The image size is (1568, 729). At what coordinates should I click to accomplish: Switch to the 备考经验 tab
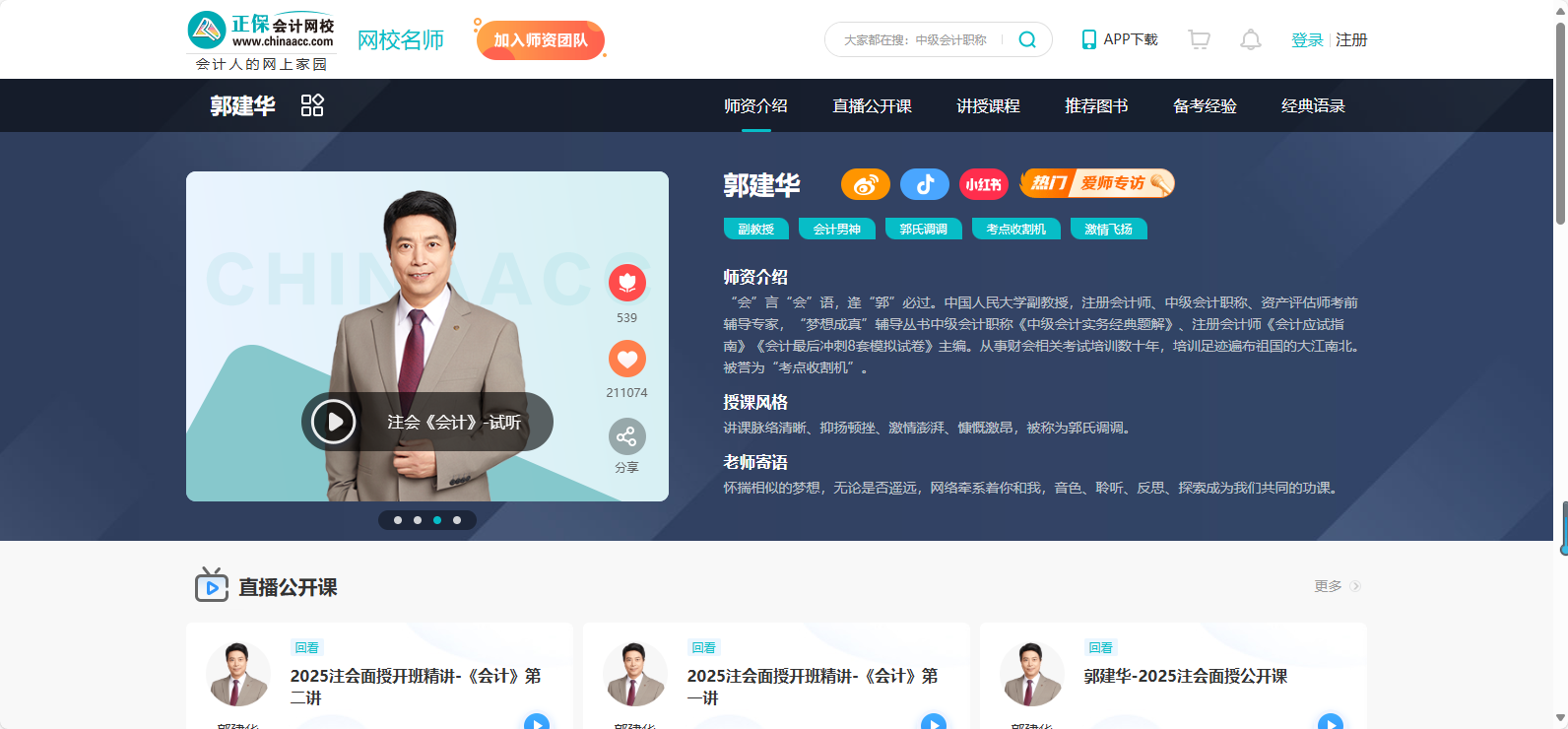point(1205,105)
